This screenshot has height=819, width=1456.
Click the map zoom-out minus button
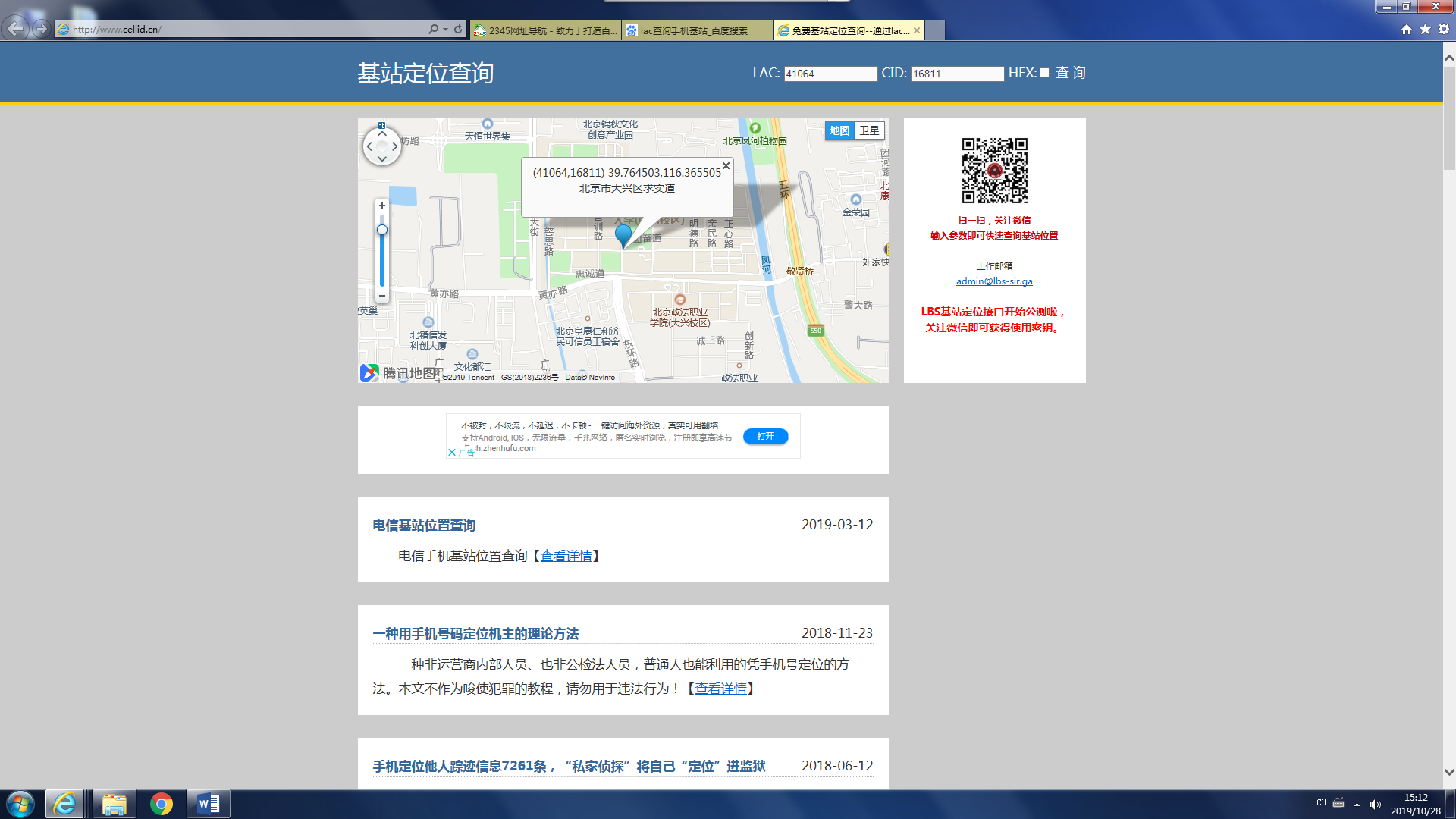(x=382, y=296)
